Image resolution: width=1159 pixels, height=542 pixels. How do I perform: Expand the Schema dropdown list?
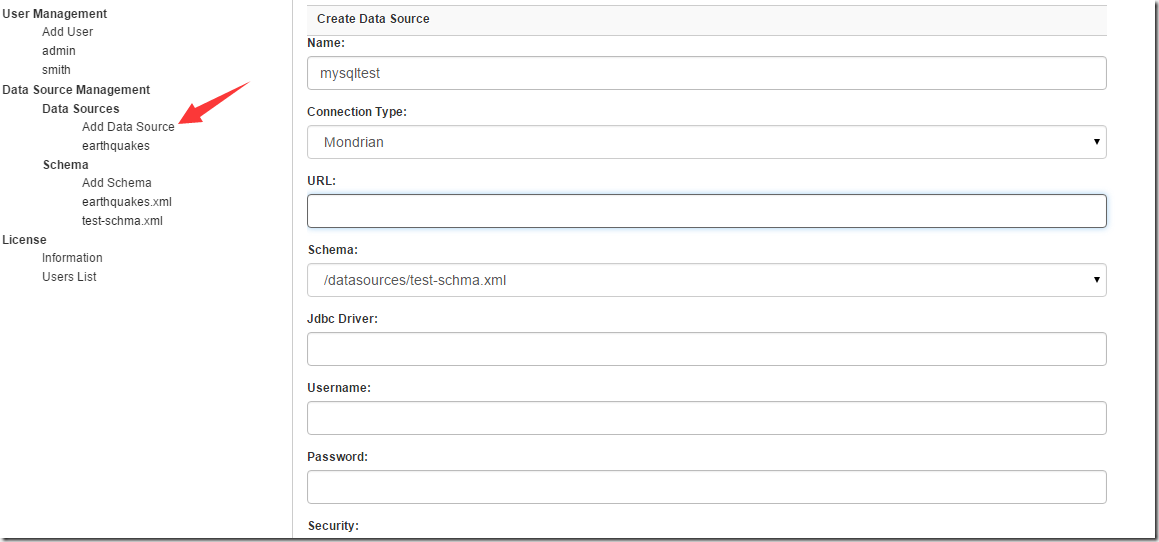(x=706, y=280)
